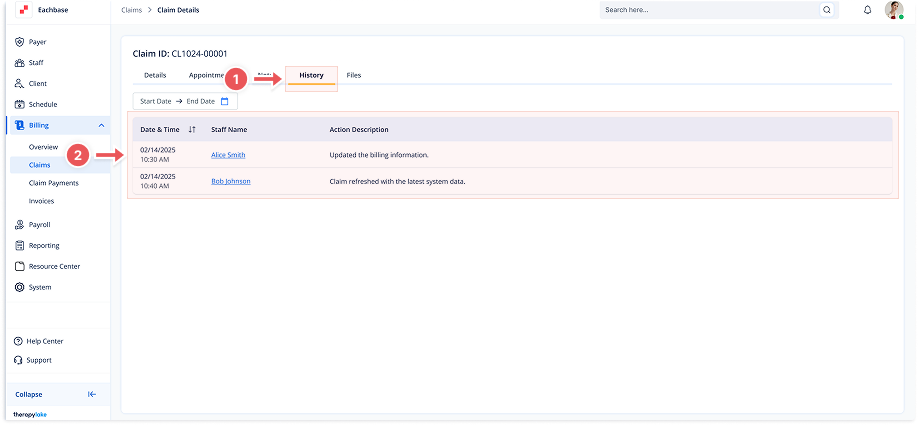Click the Staff Name column header
This screenshot has width=918, height=425.
pyautogui.click(x=229, y=129)
